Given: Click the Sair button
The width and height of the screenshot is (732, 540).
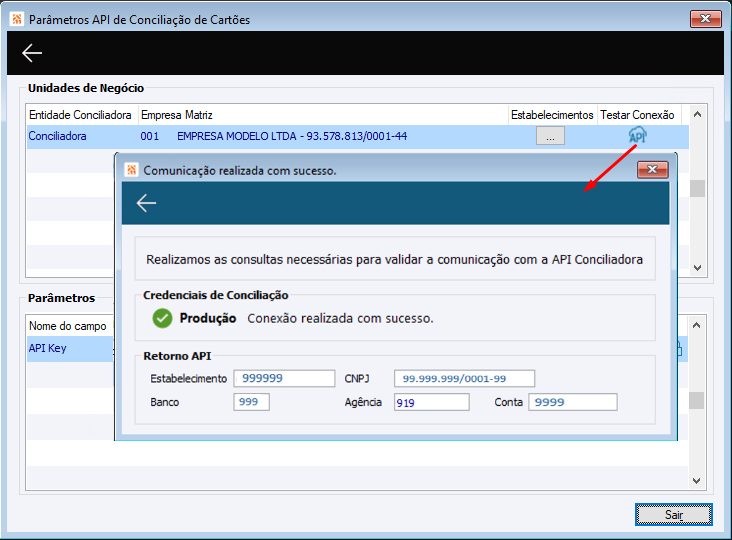Looking at the screenshot, I should click(x=674, y=514).
